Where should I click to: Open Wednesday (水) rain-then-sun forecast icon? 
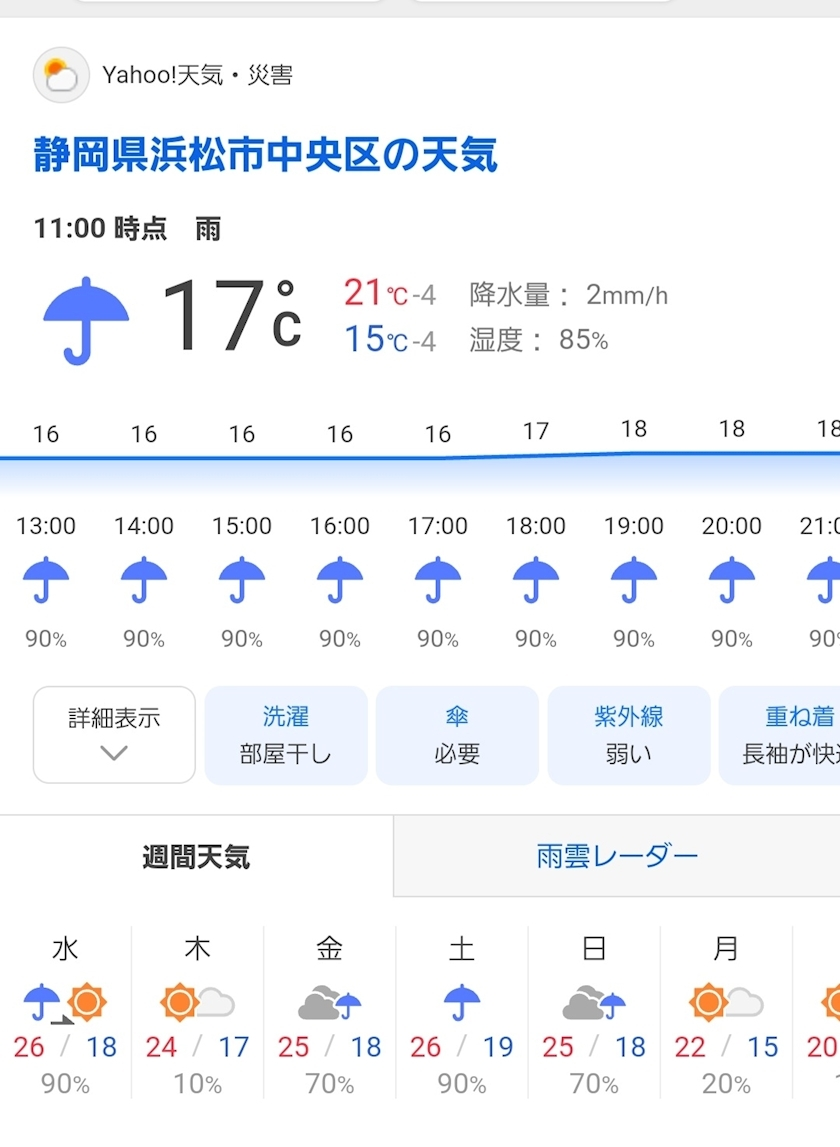point(65,1002)
